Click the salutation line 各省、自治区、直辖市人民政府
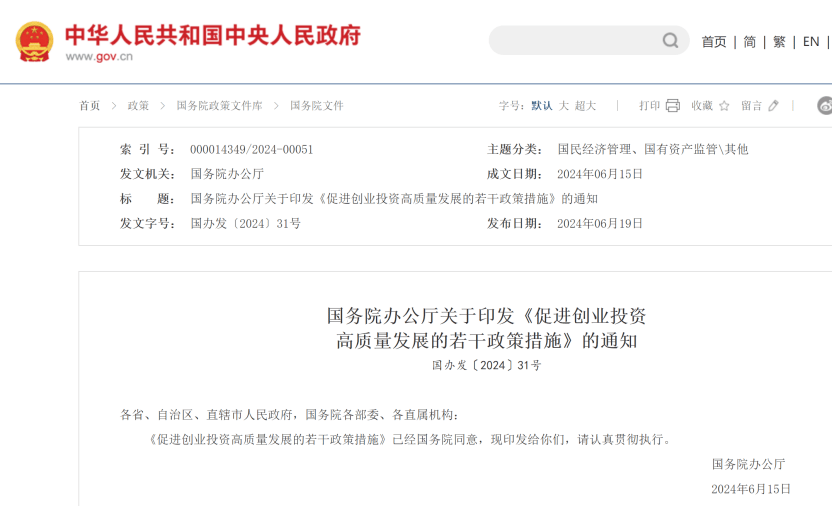 pyautogui.click(x=289, y=415)
